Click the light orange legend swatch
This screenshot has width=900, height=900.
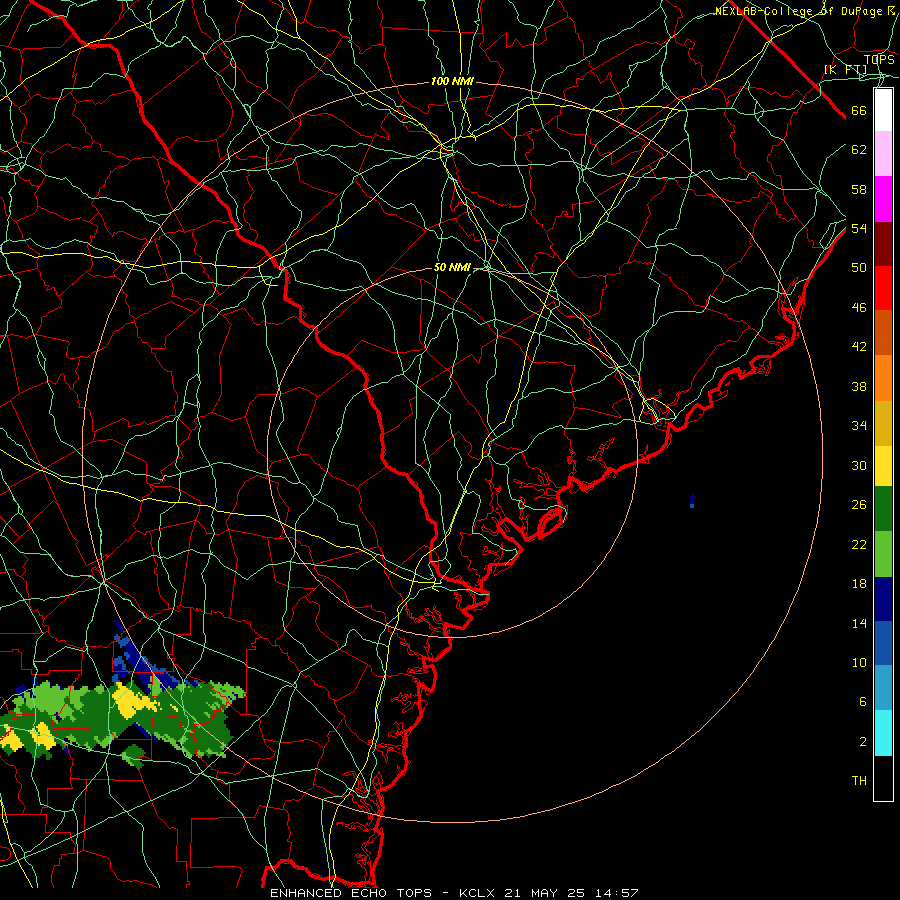883,378
